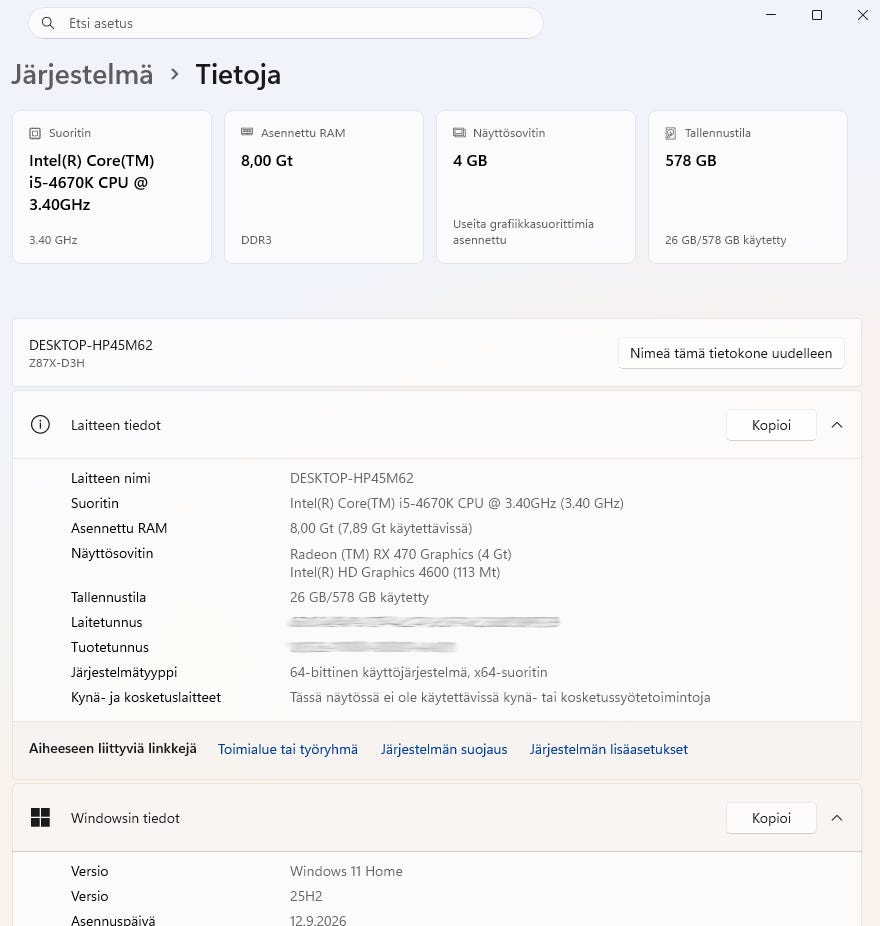The width and height of the screenshot is (880, 926).
Task: Click the Laitteen tiedot info icon
Action: pos(40,425)
